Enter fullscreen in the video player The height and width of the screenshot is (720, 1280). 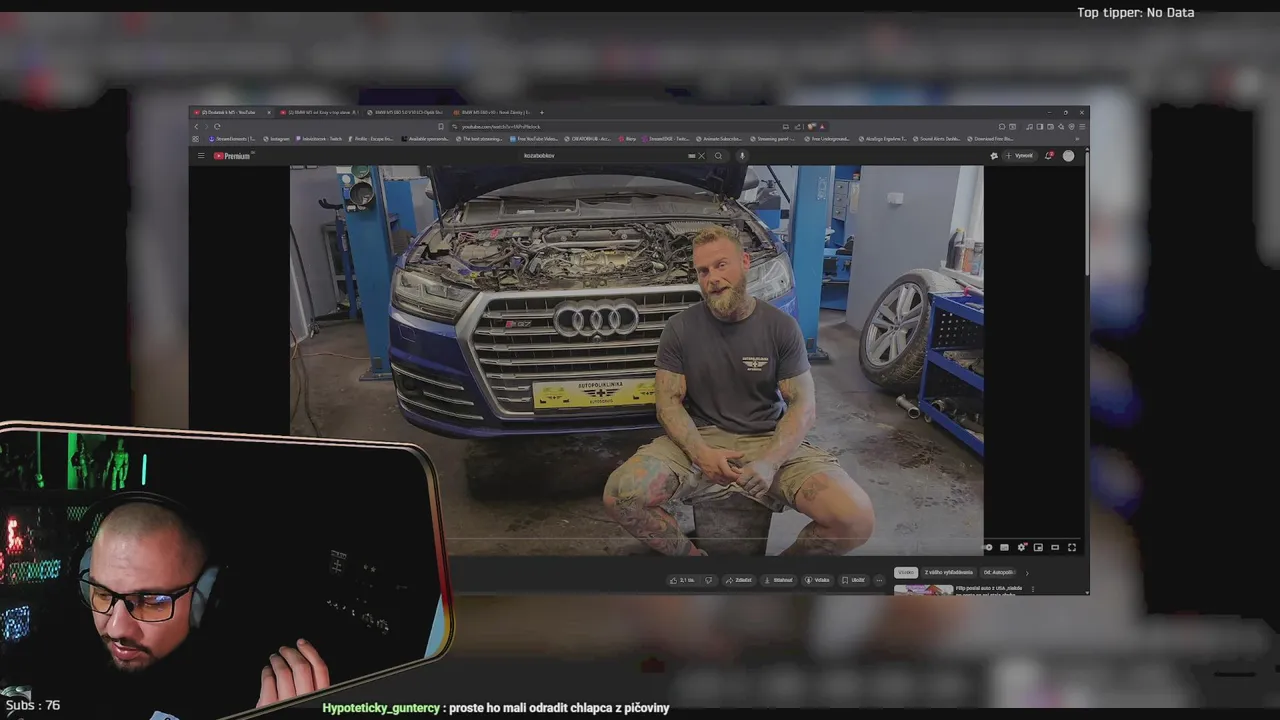point(1072,547)
